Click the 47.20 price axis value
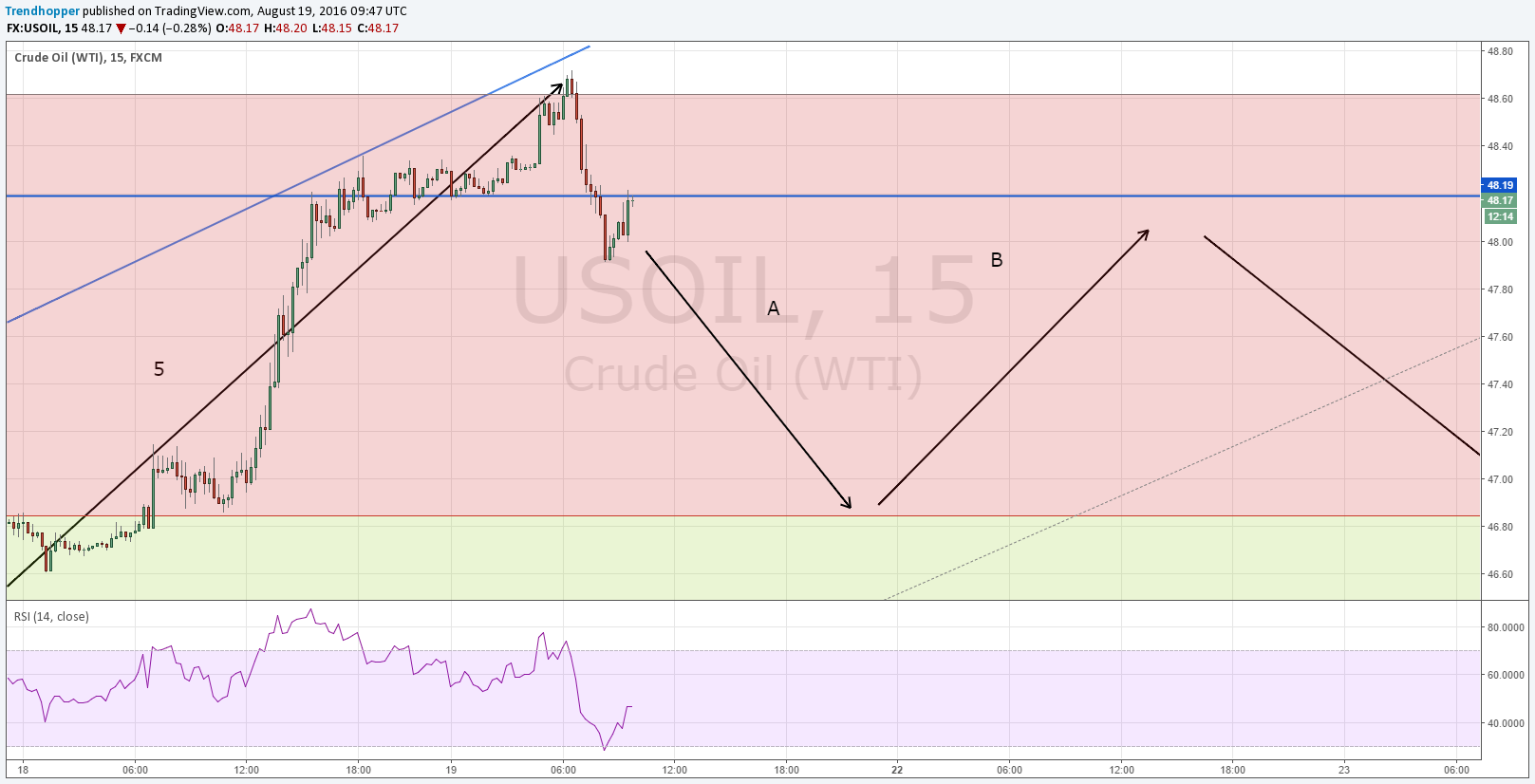 [1500, 432]
